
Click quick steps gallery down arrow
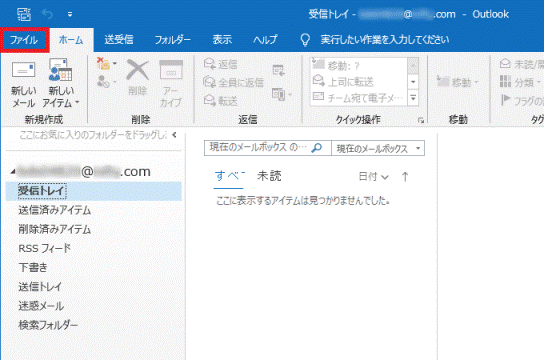(x=413, y=82)
